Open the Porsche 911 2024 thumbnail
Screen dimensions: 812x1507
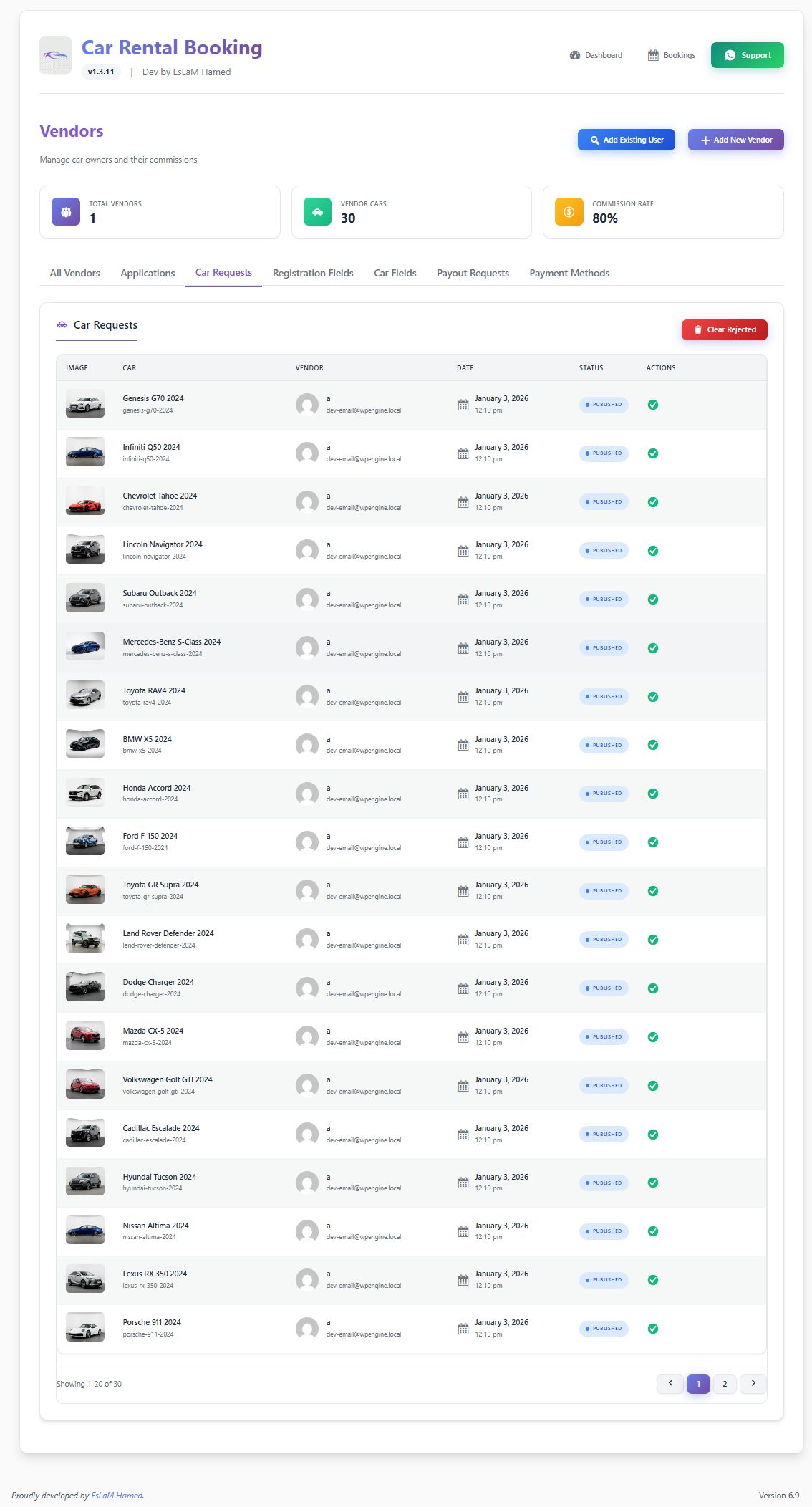(x=85, y=1327)
